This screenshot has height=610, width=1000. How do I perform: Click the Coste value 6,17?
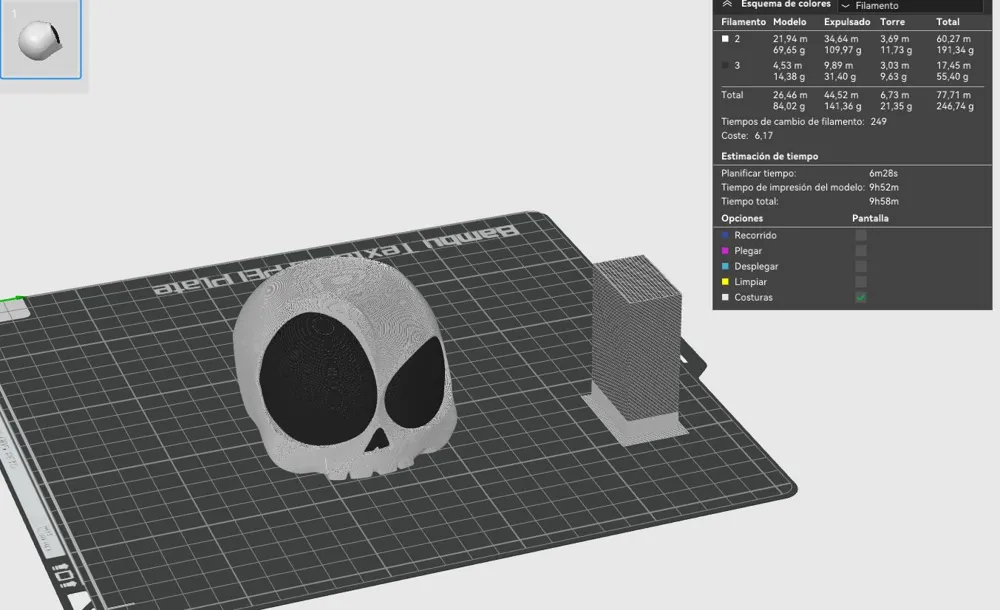tap(763, 135)
